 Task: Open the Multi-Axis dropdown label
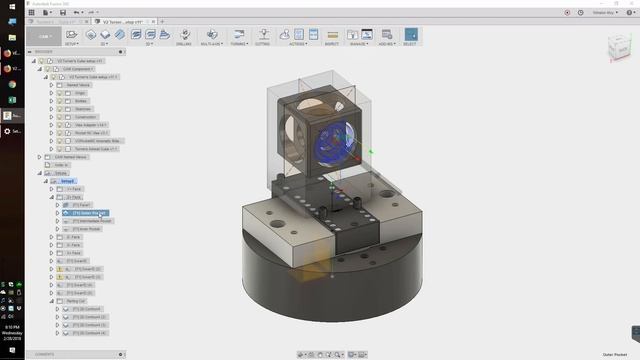click(x=212, y=44)
